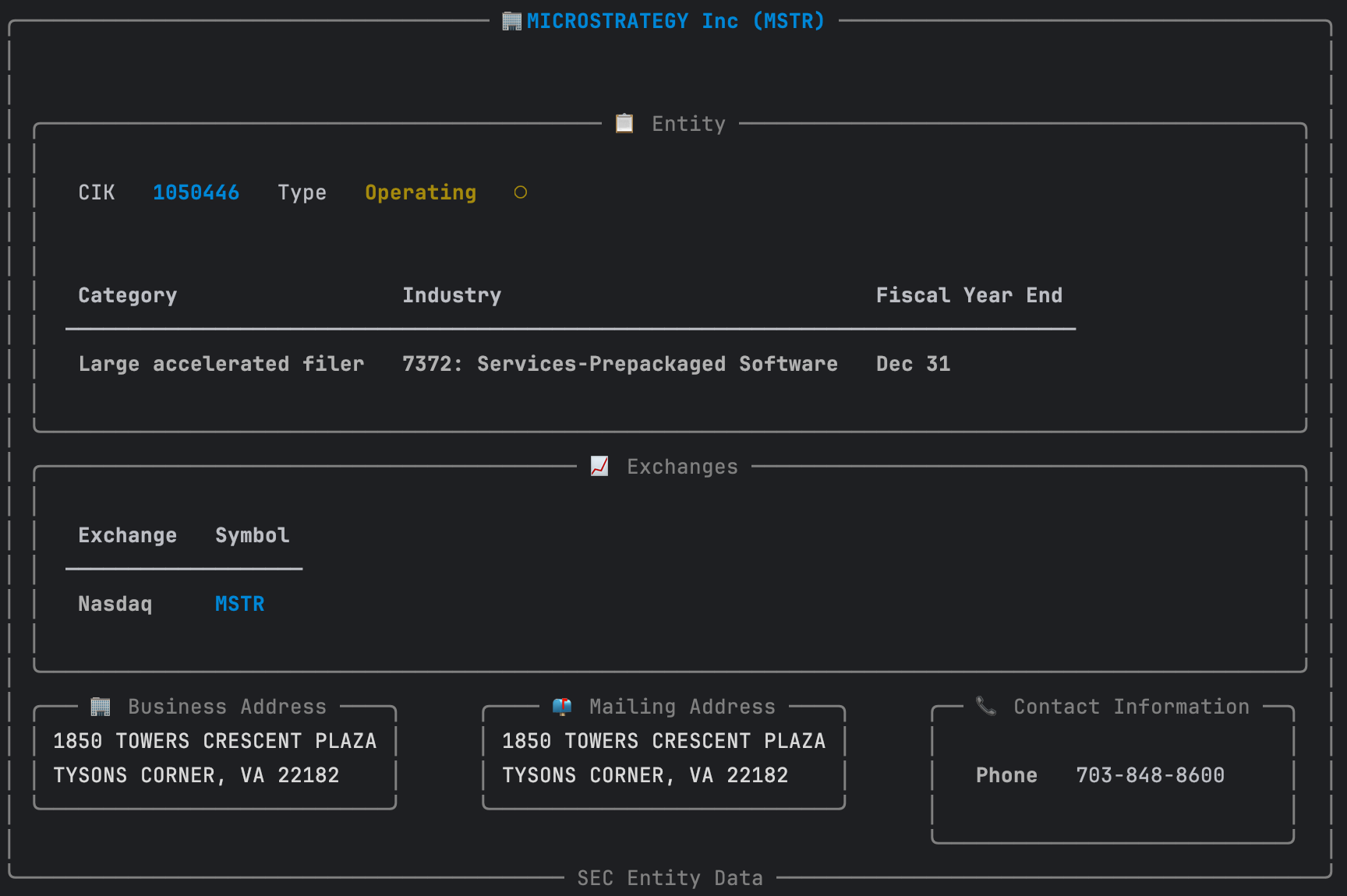Click the Type label

(302, 192)
